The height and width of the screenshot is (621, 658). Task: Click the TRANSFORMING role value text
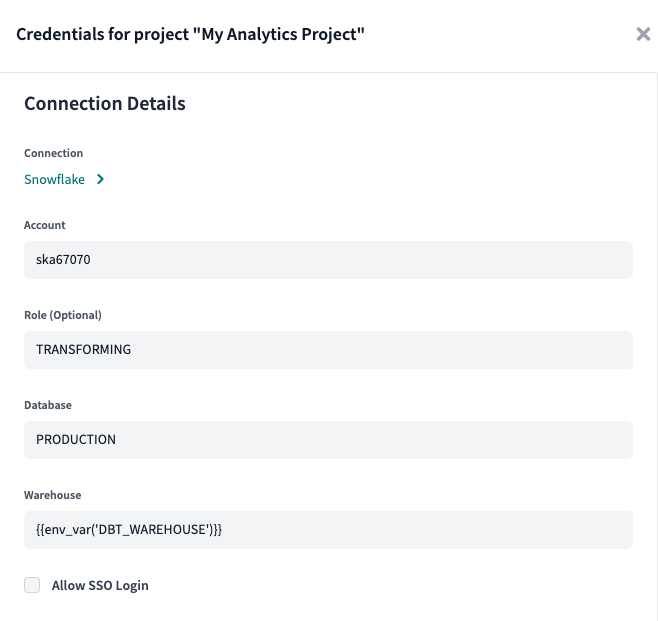[x=84, y=350]
